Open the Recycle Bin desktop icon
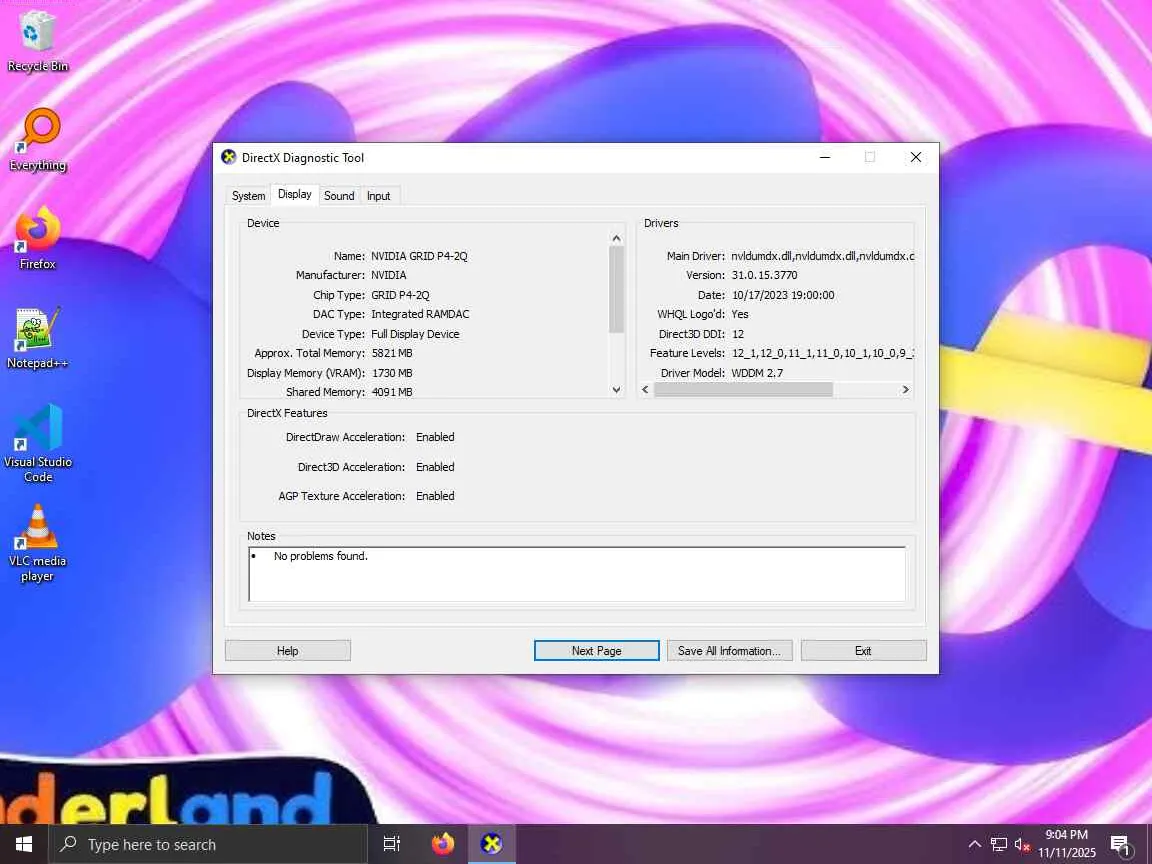The width and height of the screenshot is (1152, 864). [37, 41]
